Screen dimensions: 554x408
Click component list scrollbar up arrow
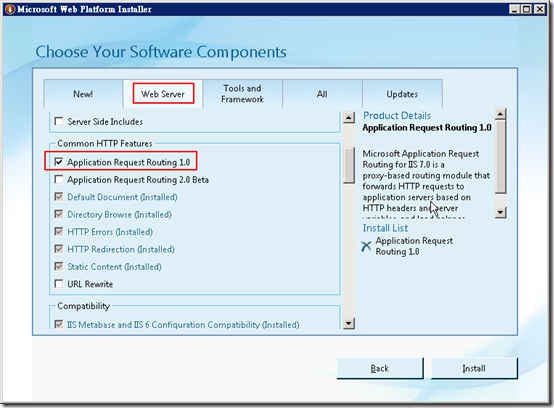point(349,118)
